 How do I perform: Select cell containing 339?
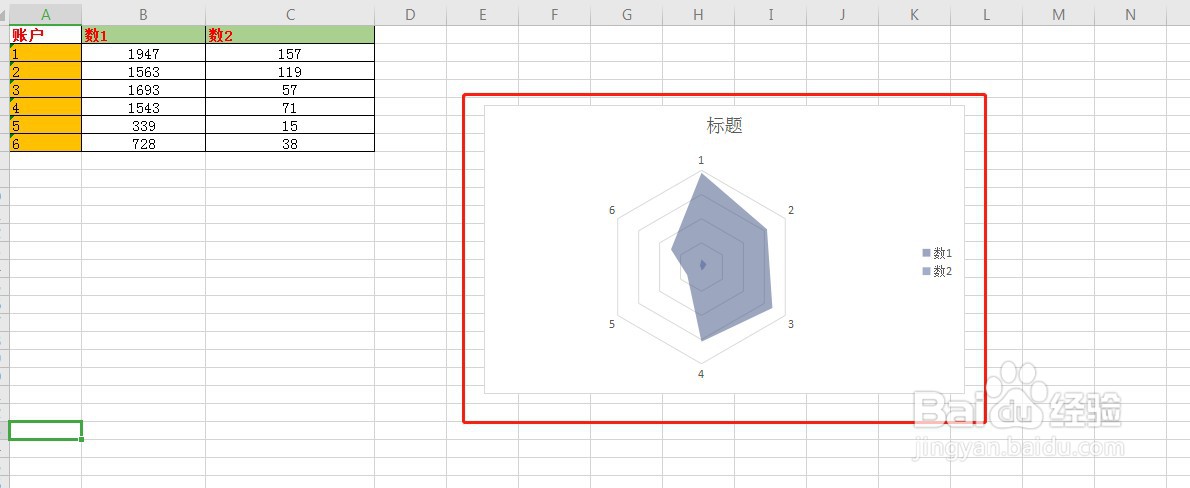143,125
